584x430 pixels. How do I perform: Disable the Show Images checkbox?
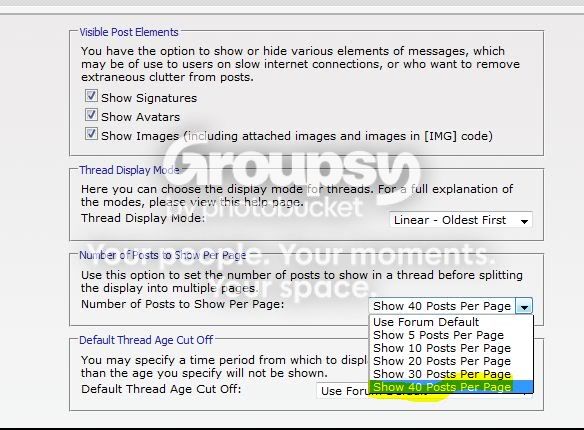pos(91,134)
